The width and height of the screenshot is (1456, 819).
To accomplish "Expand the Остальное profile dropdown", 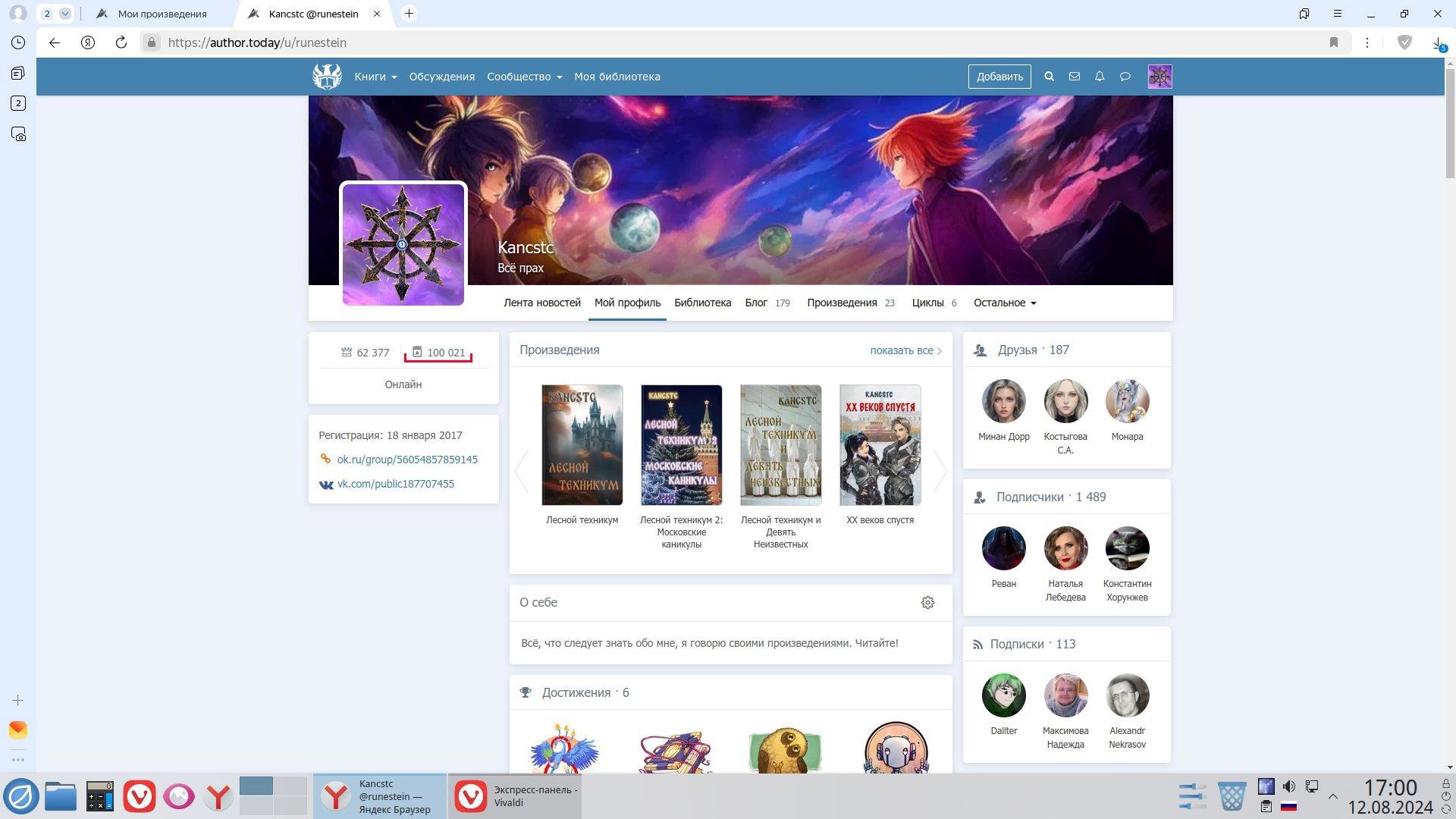I will (1005, 303).
